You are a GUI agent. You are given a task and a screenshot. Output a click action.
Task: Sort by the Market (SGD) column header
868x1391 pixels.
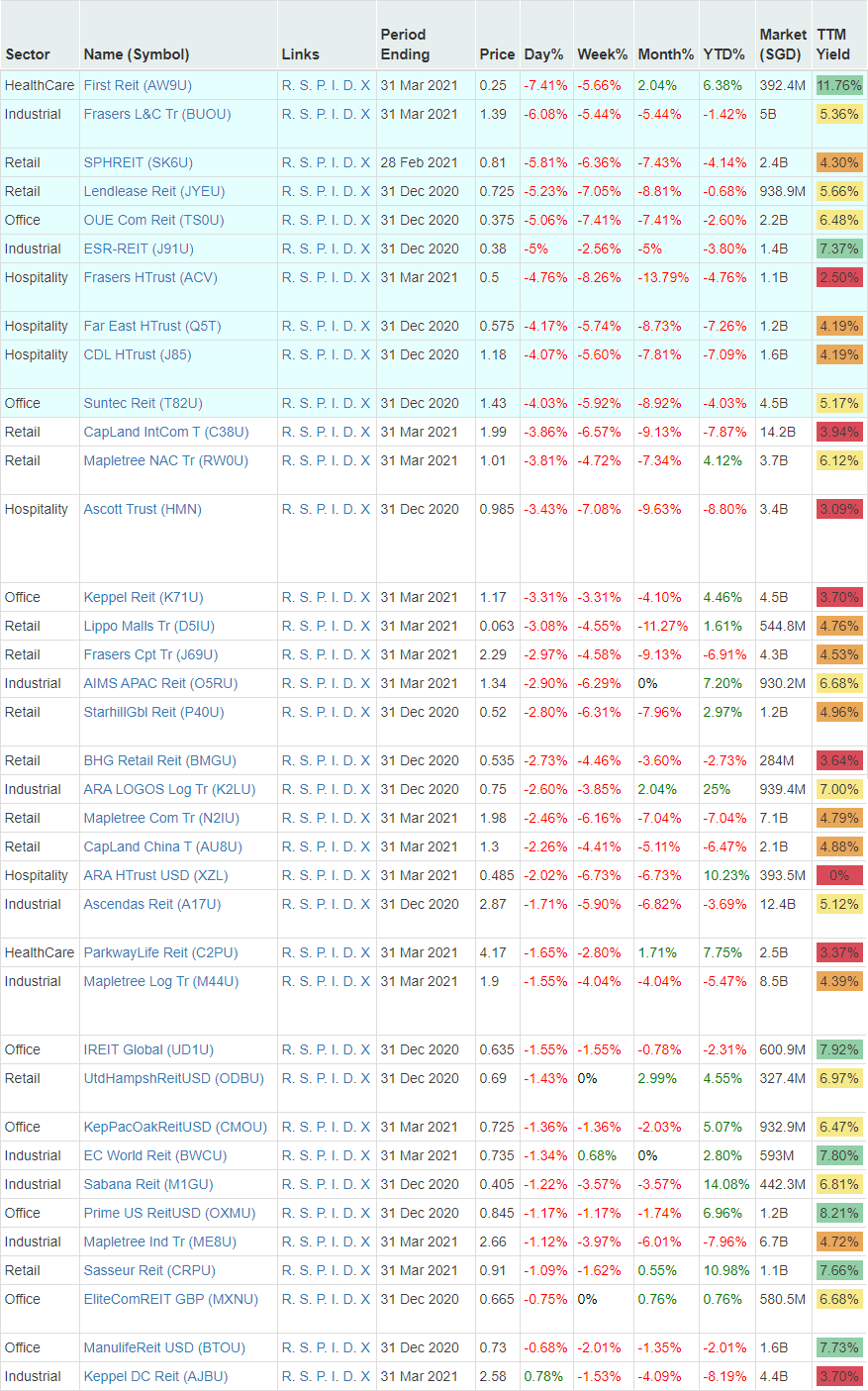783,45
